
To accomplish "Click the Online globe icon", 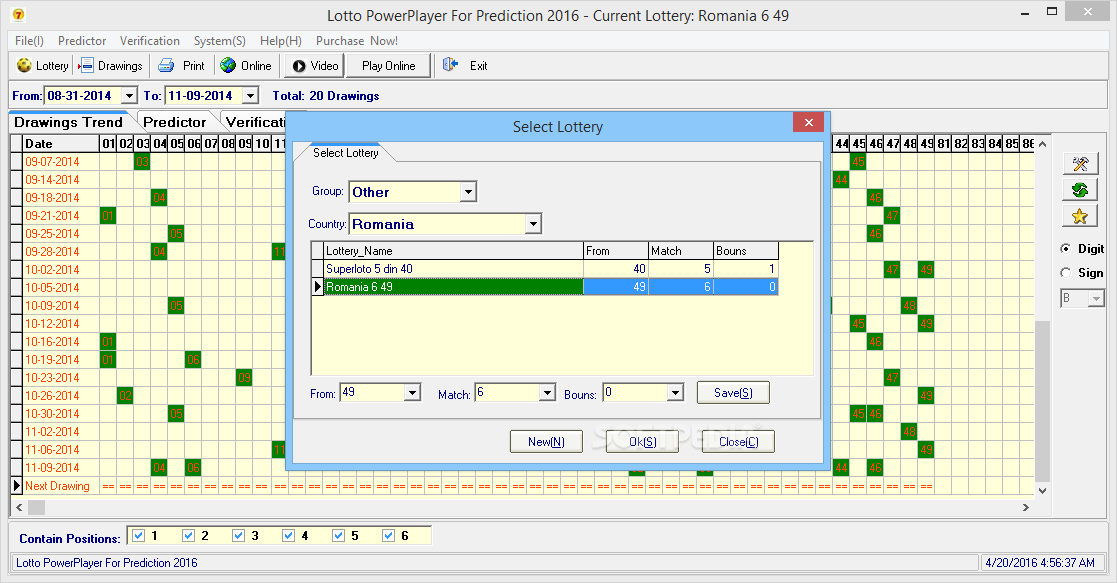I will [x=228, y=66].
